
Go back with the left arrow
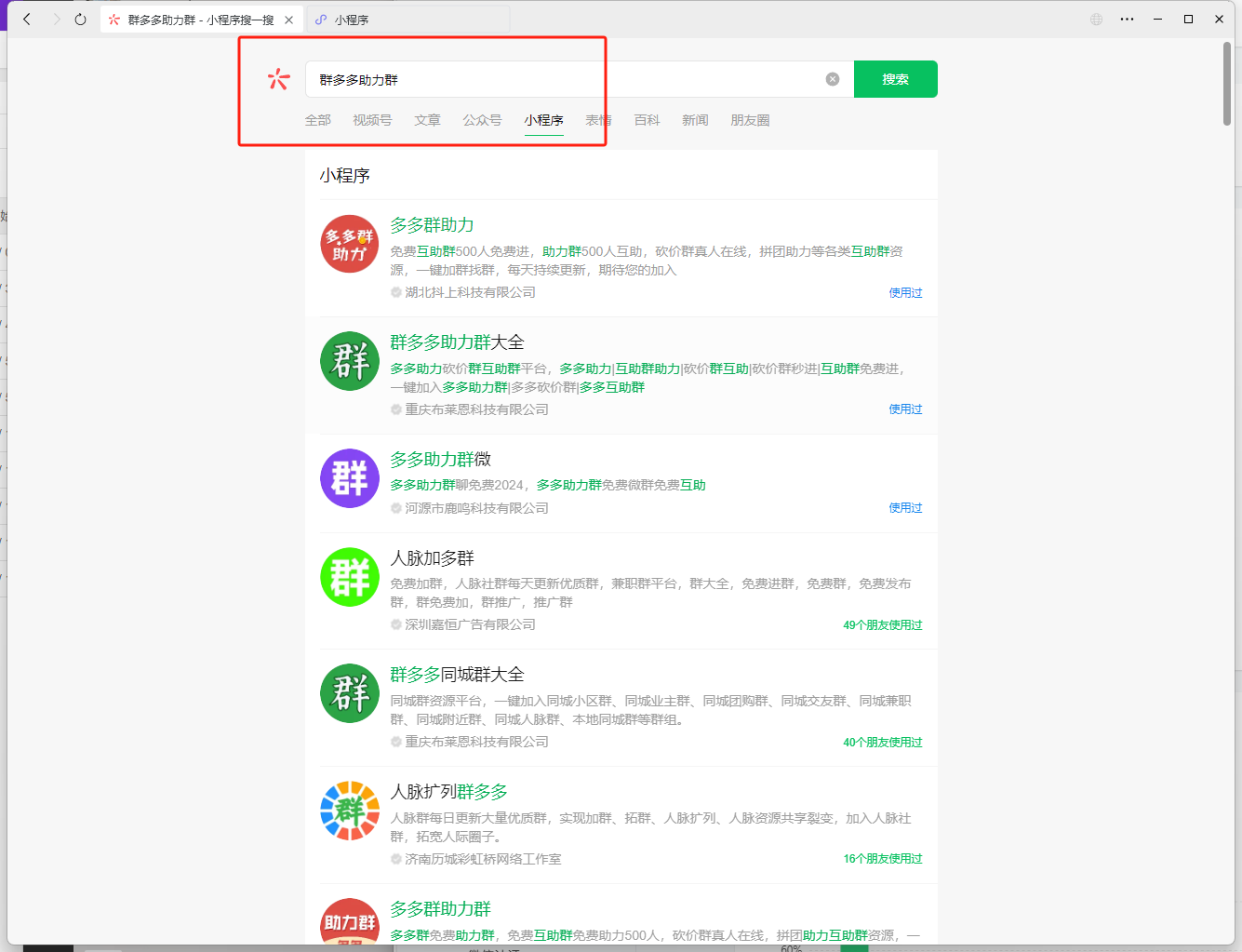click(27, 19)
